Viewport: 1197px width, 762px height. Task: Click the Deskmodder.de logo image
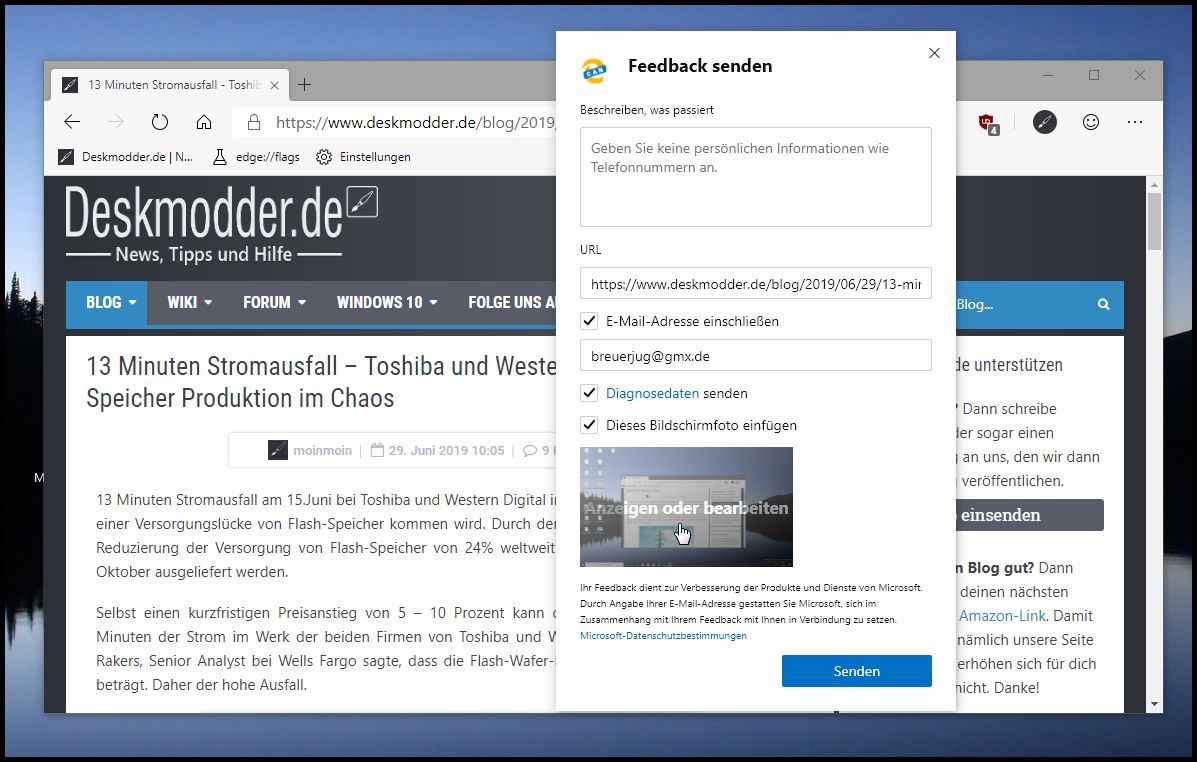coord(221,224)
